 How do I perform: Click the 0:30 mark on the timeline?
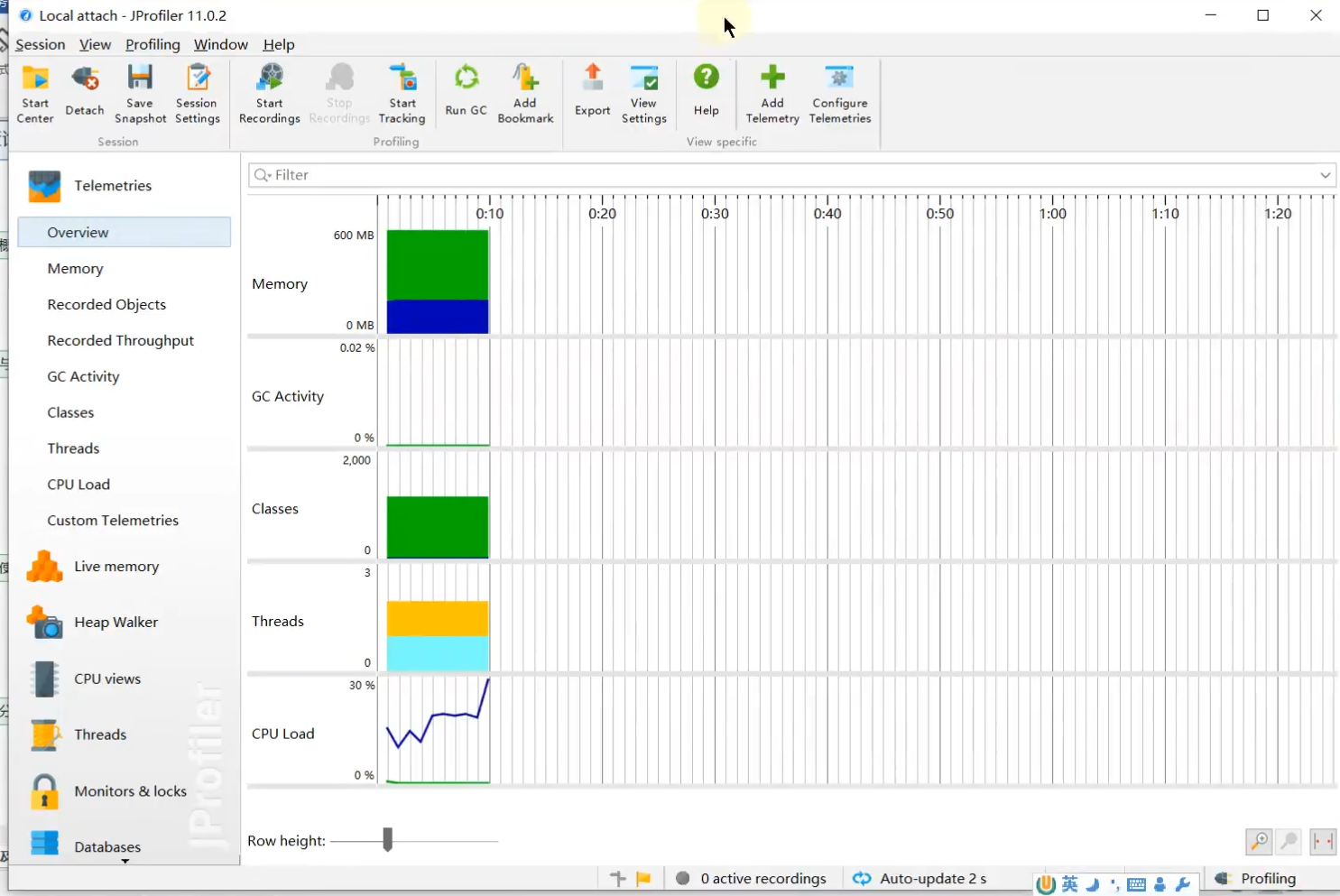click(x=715, y=214)
